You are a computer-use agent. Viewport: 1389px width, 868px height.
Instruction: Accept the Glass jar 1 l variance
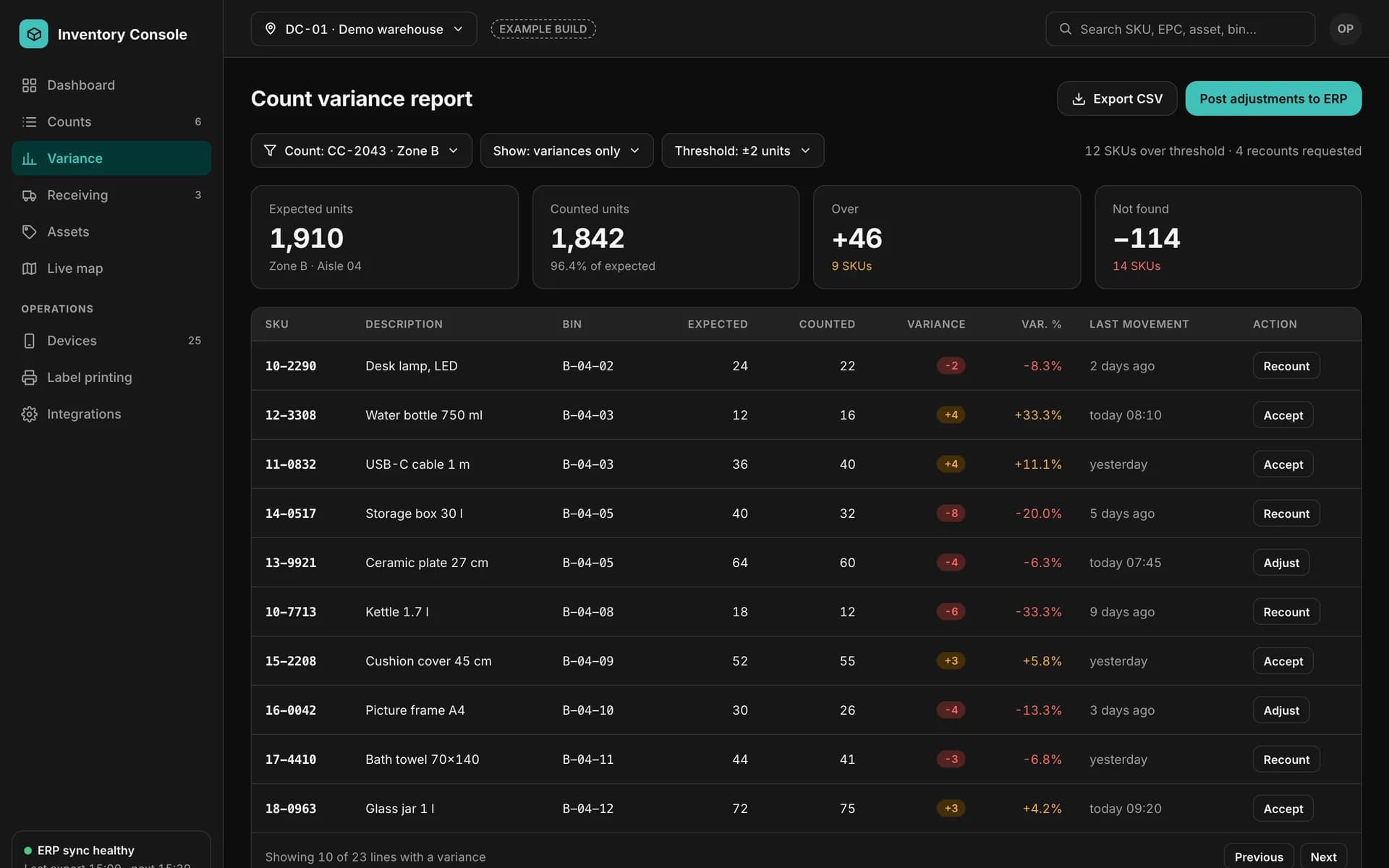click(x=1283, y=809)
